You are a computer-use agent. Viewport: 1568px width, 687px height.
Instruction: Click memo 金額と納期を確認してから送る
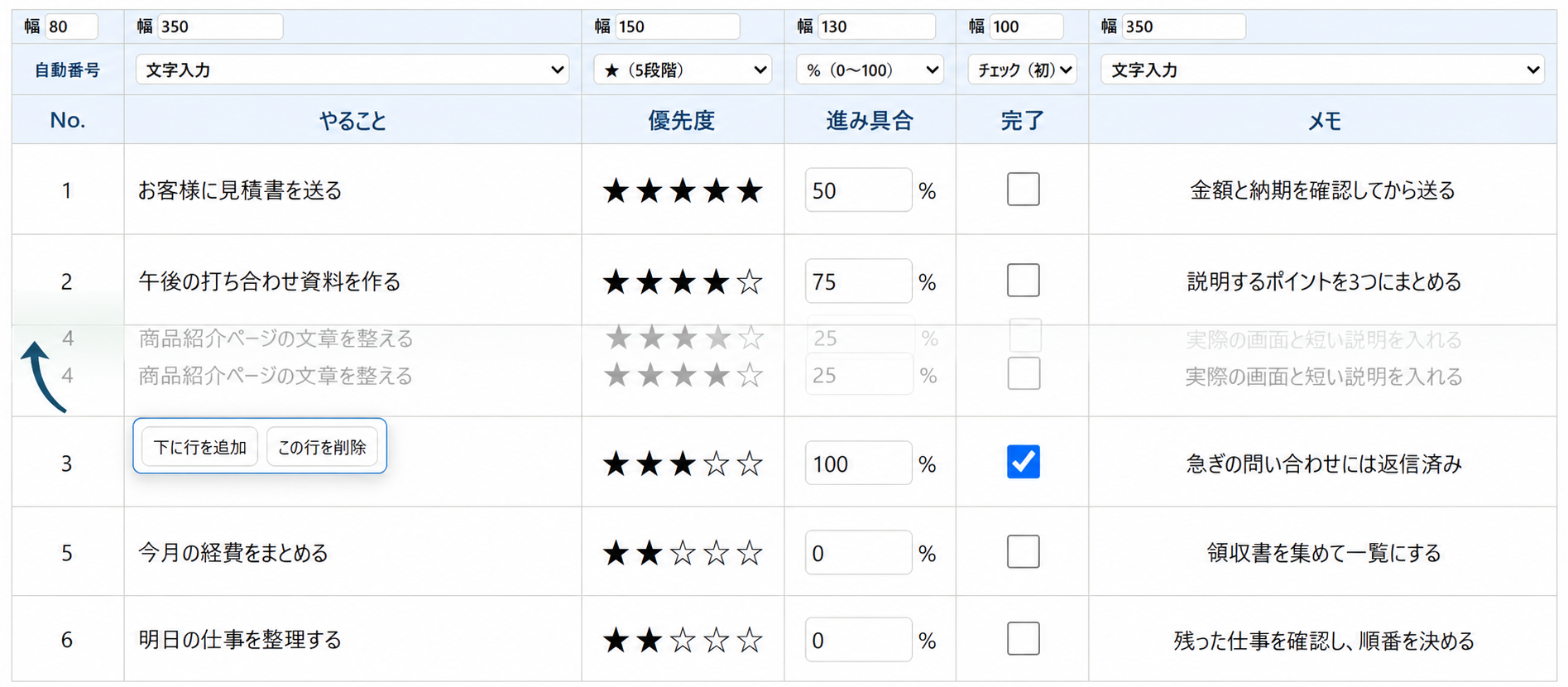[x=1322, y=190]
